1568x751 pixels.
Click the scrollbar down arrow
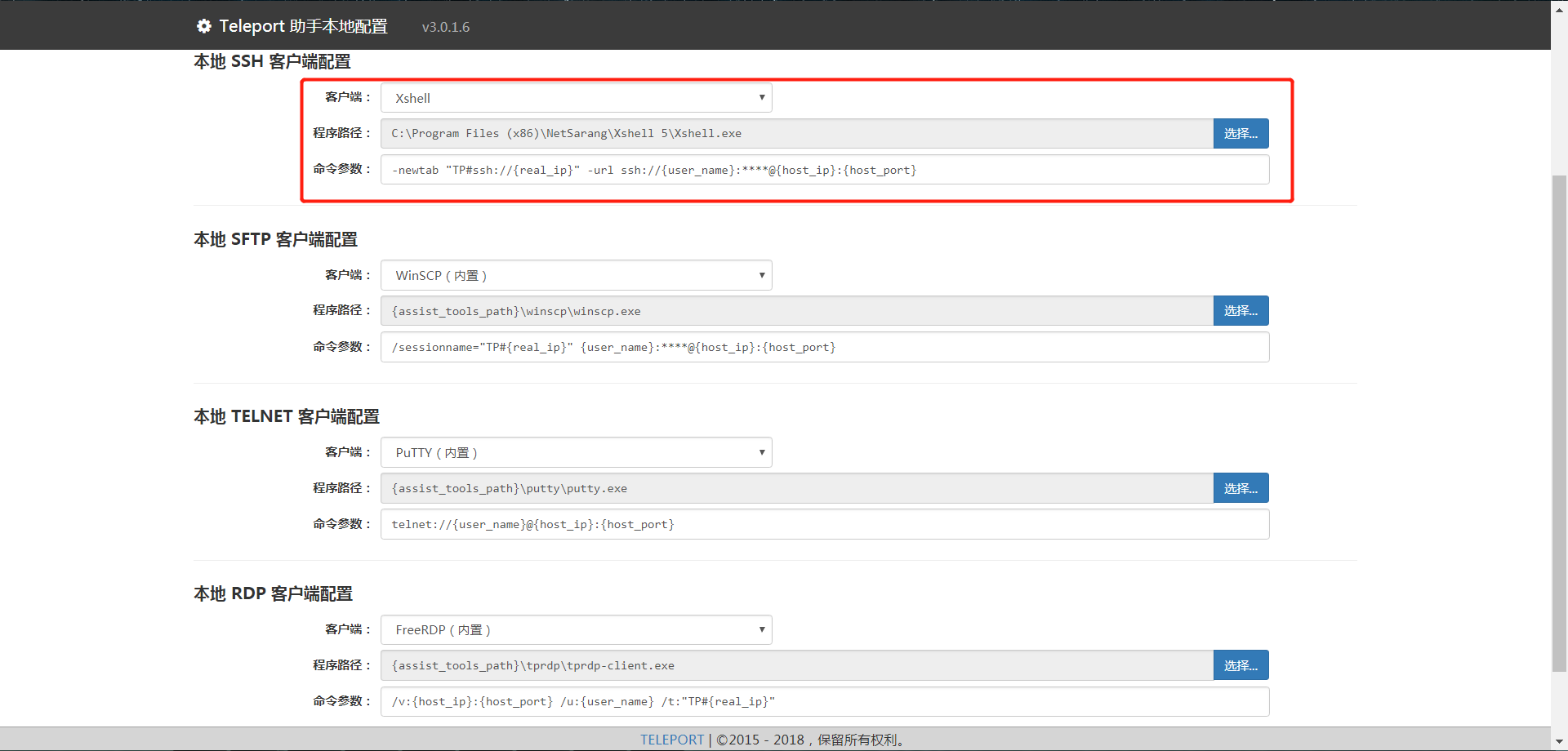1559,742
